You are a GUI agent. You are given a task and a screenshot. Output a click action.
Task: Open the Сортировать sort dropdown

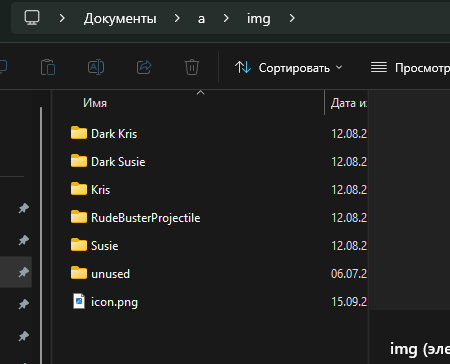click(289, 68)
